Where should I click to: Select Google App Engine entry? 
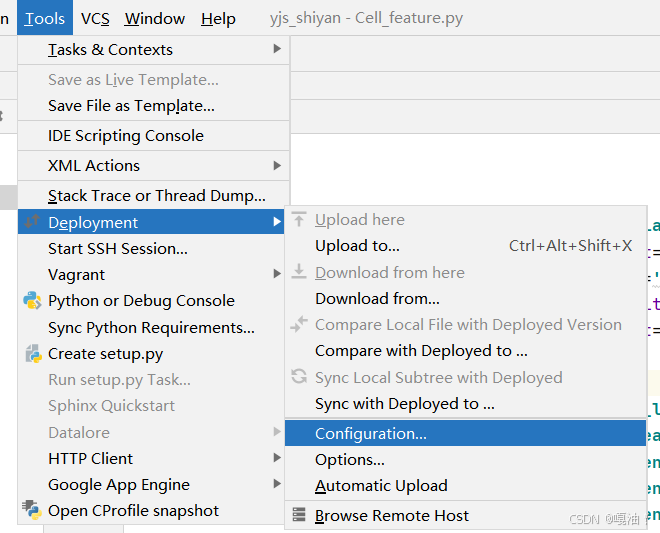(x=151, y=485)
